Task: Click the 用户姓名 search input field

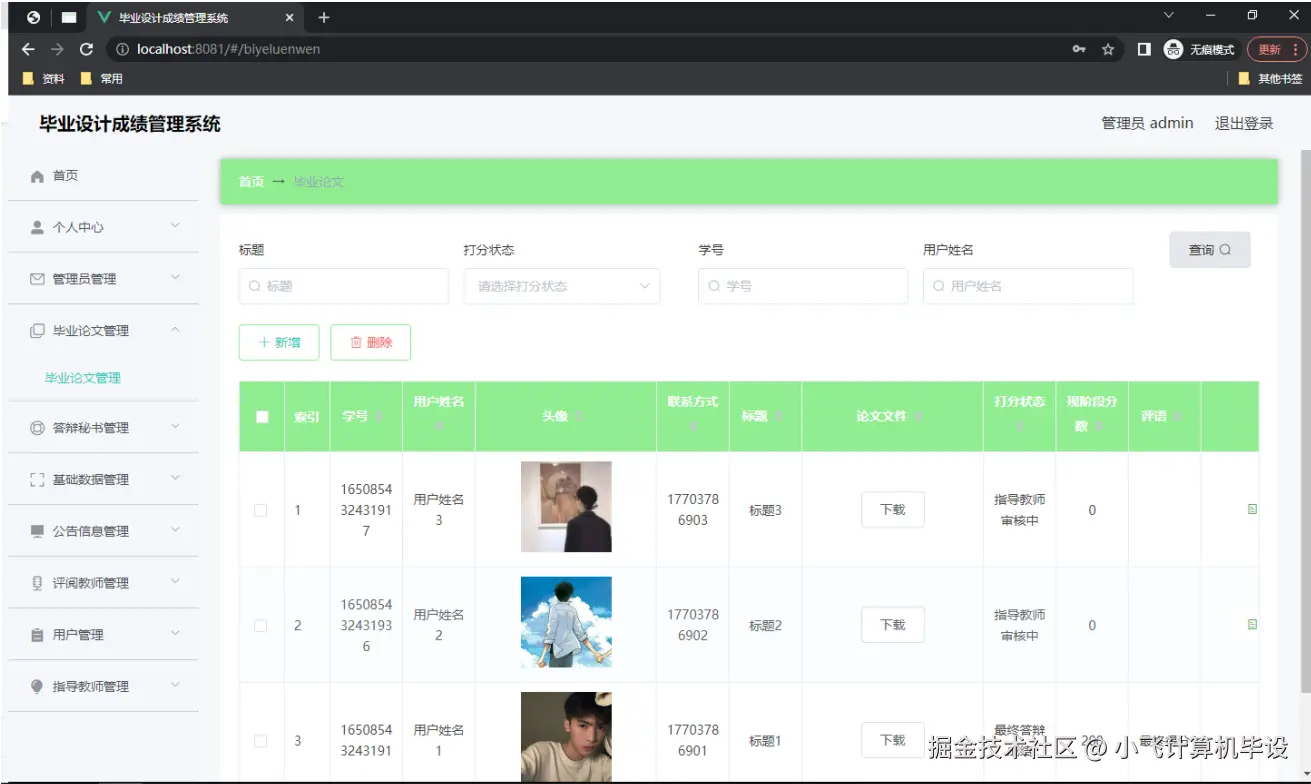Action: click(1028, 286)
